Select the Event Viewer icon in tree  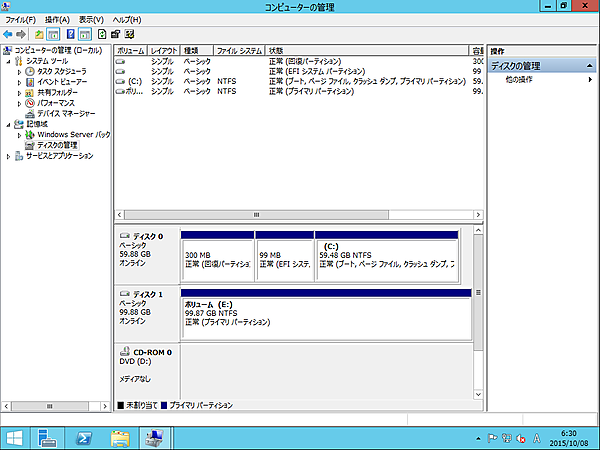(x=29, y=82)
